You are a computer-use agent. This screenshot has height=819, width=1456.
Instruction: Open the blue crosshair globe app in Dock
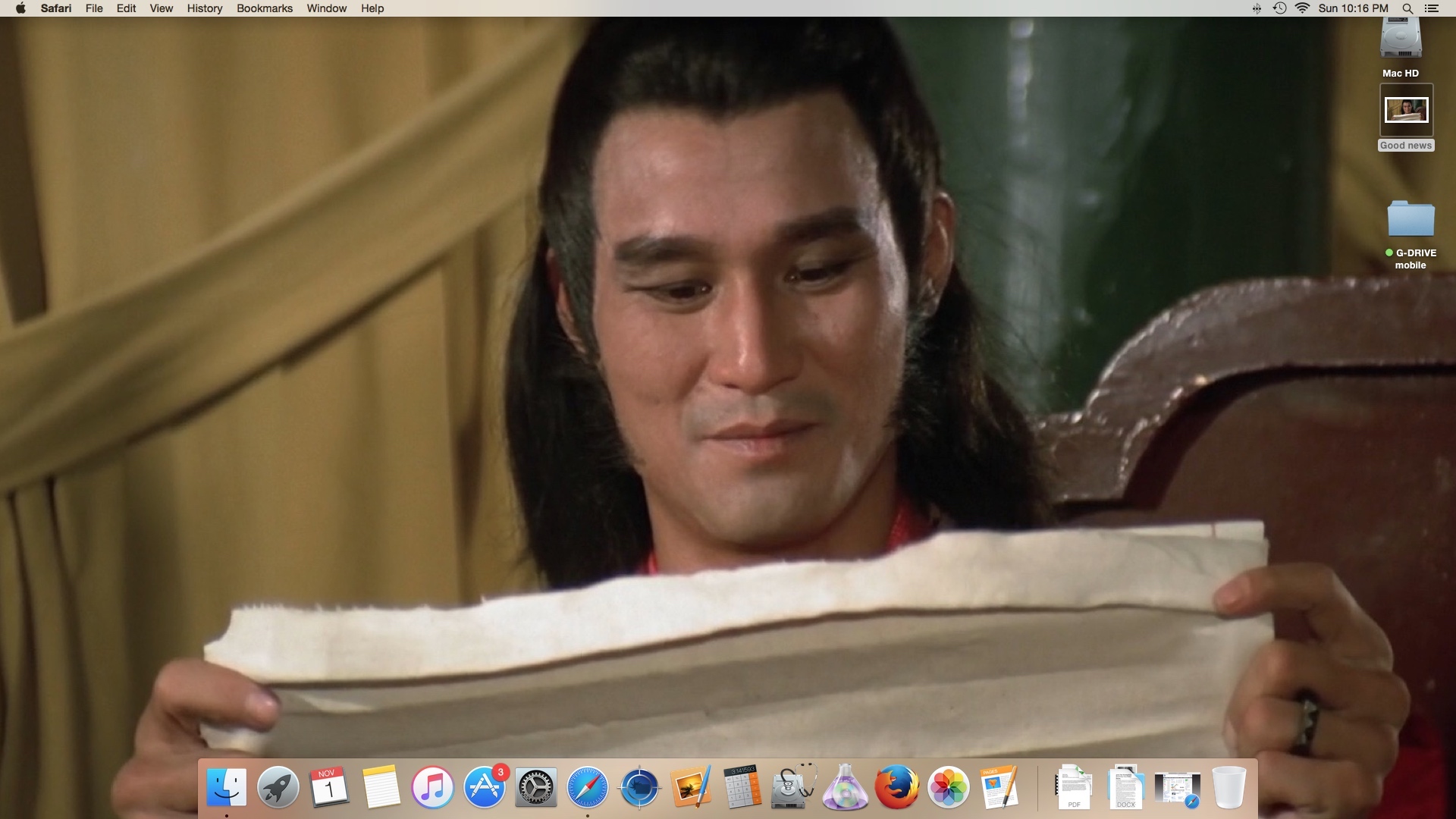[x=639, y=787]
